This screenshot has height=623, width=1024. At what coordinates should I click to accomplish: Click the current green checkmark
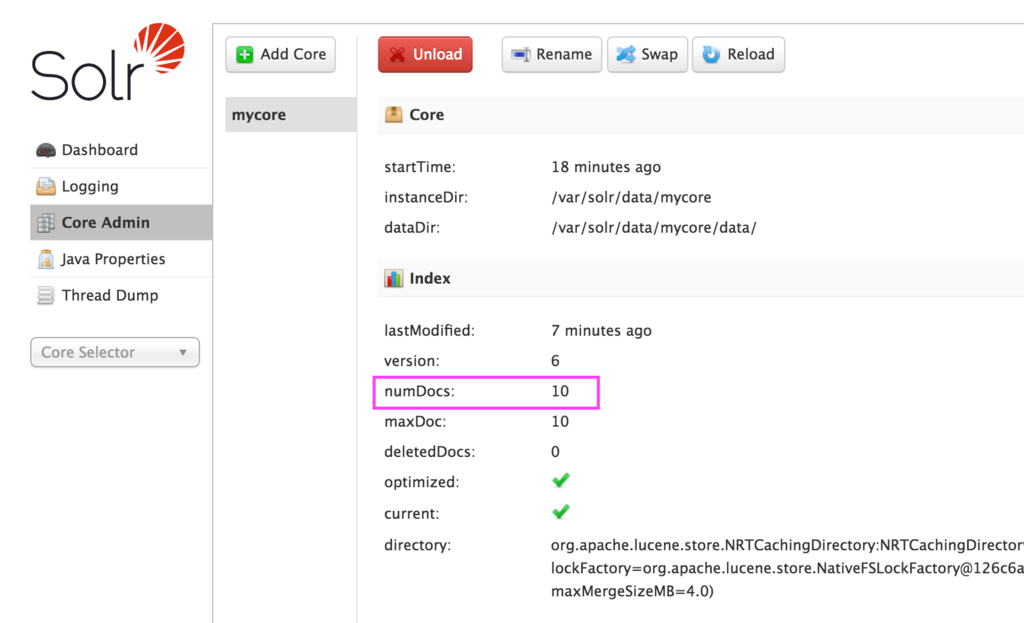[561, 511]
